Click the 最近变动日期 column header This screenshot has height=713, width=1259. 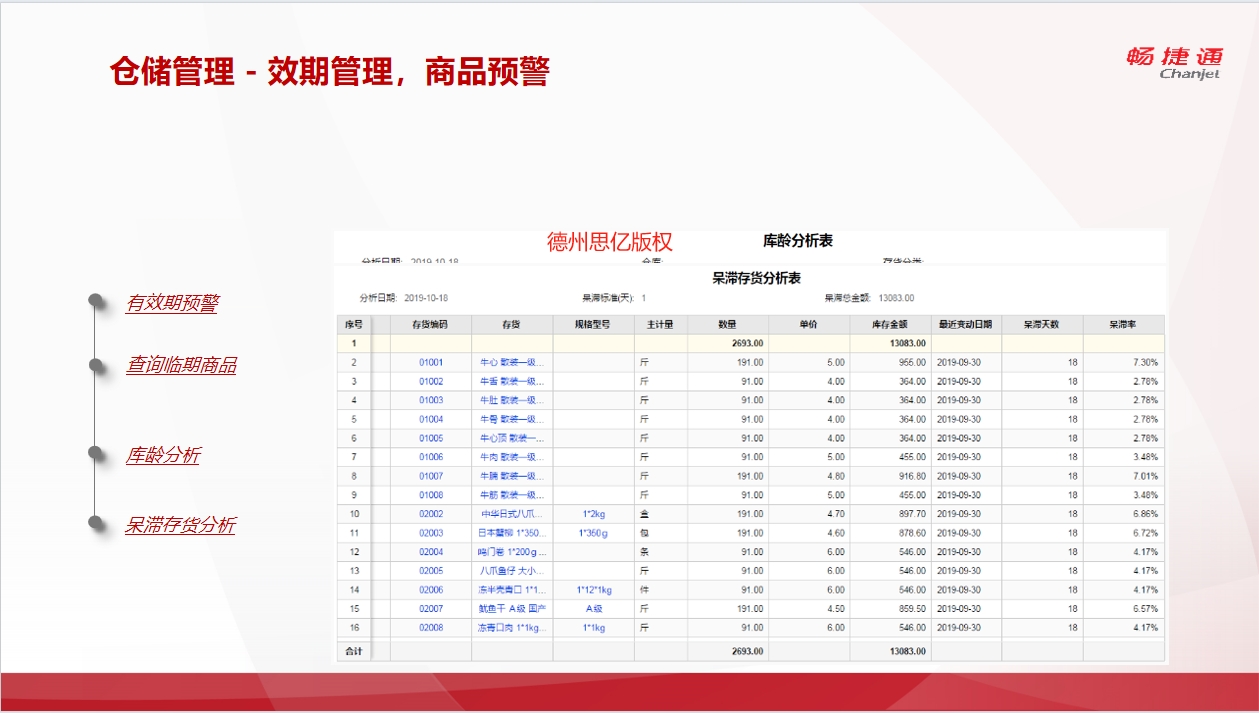965,324
